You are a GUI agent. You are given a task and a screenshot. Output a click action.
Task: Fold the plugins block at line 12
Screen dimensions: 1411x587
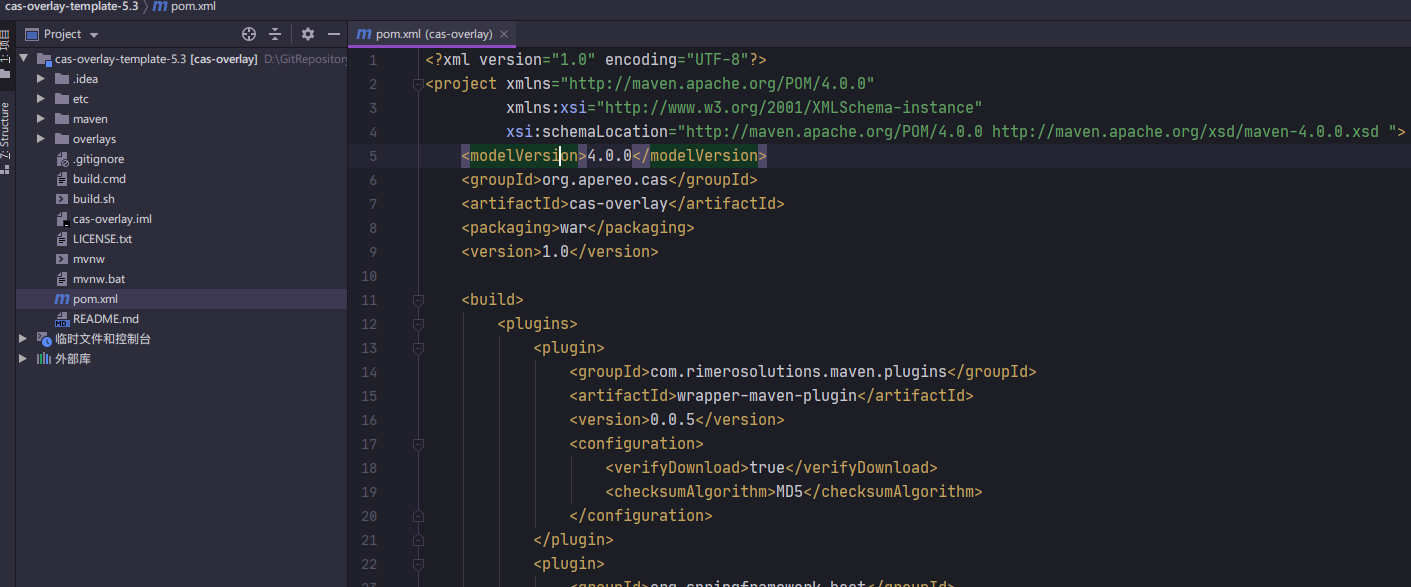pyautogui.click(x=418, y=324)
